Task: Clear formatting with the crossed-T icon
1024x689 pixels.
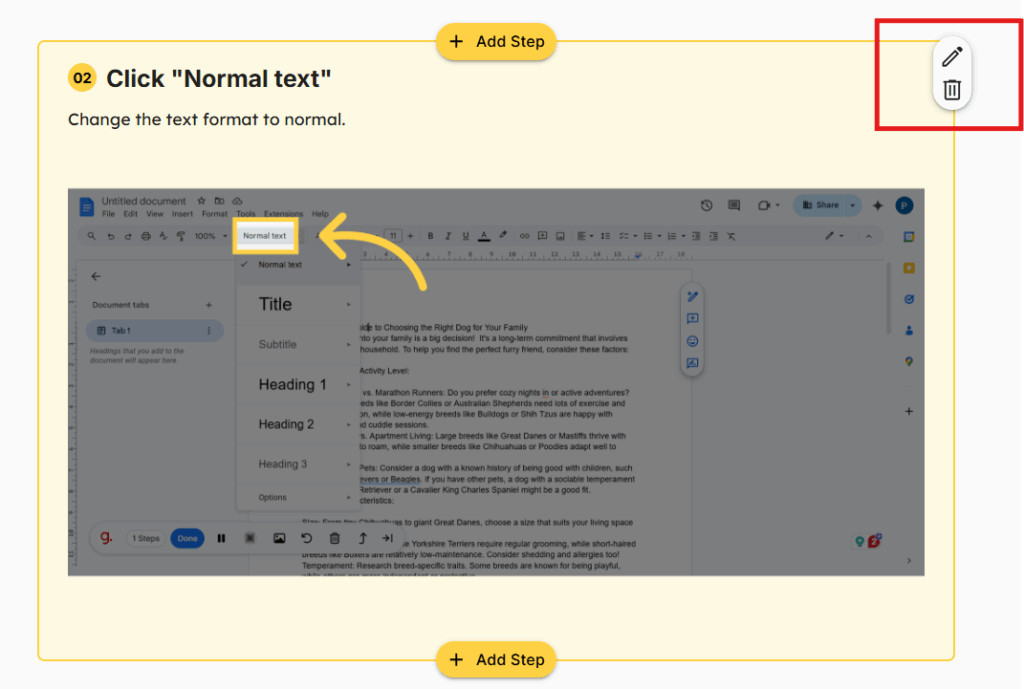Action: [731, 236]
